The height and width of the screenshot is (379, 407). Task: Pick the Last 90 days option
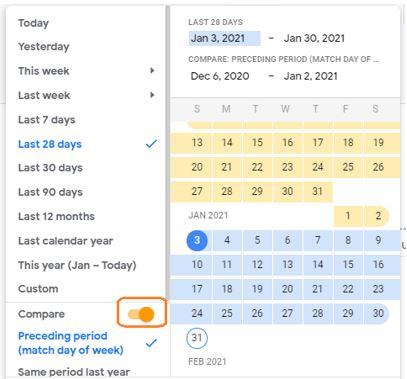point(50,192)
